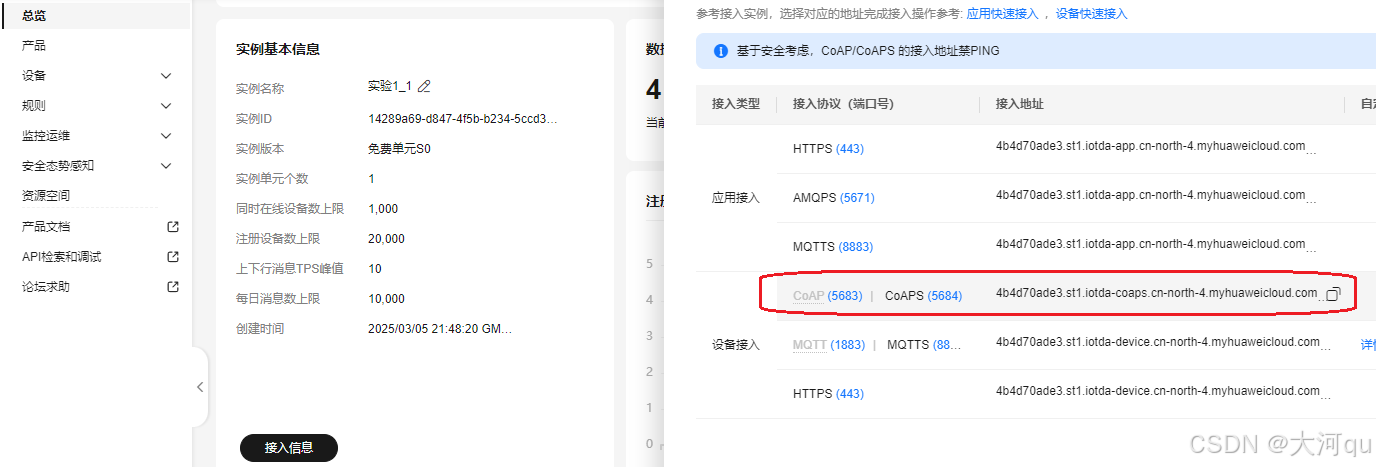1376x467 pixels.
Task: Open 总览 in the sidebar
Action: (x=34, y=15)
